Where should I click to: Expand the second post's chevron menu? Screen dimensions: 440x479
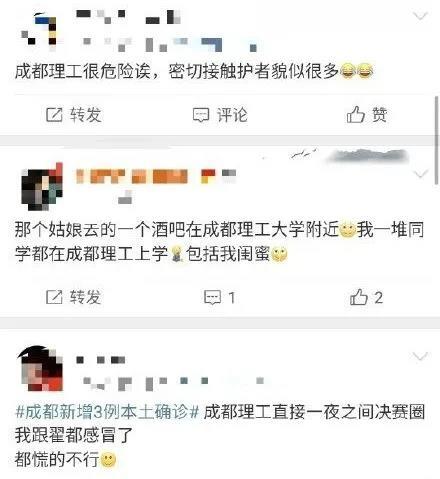click(x=420, y=174)
